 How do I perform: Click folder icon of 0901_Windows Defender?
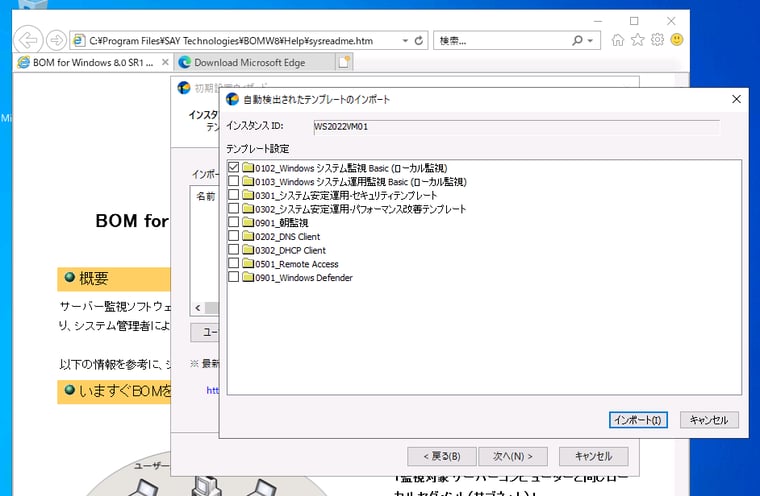248,277
